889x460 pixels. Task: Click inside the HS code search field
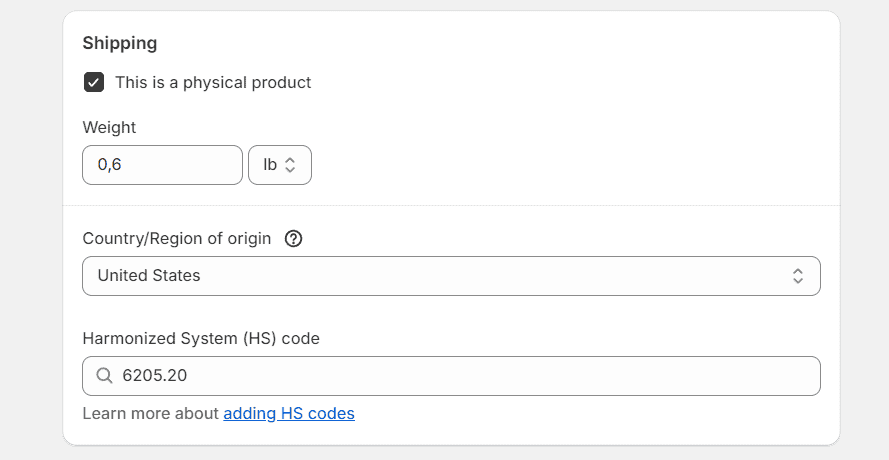[x=451, y=376]
